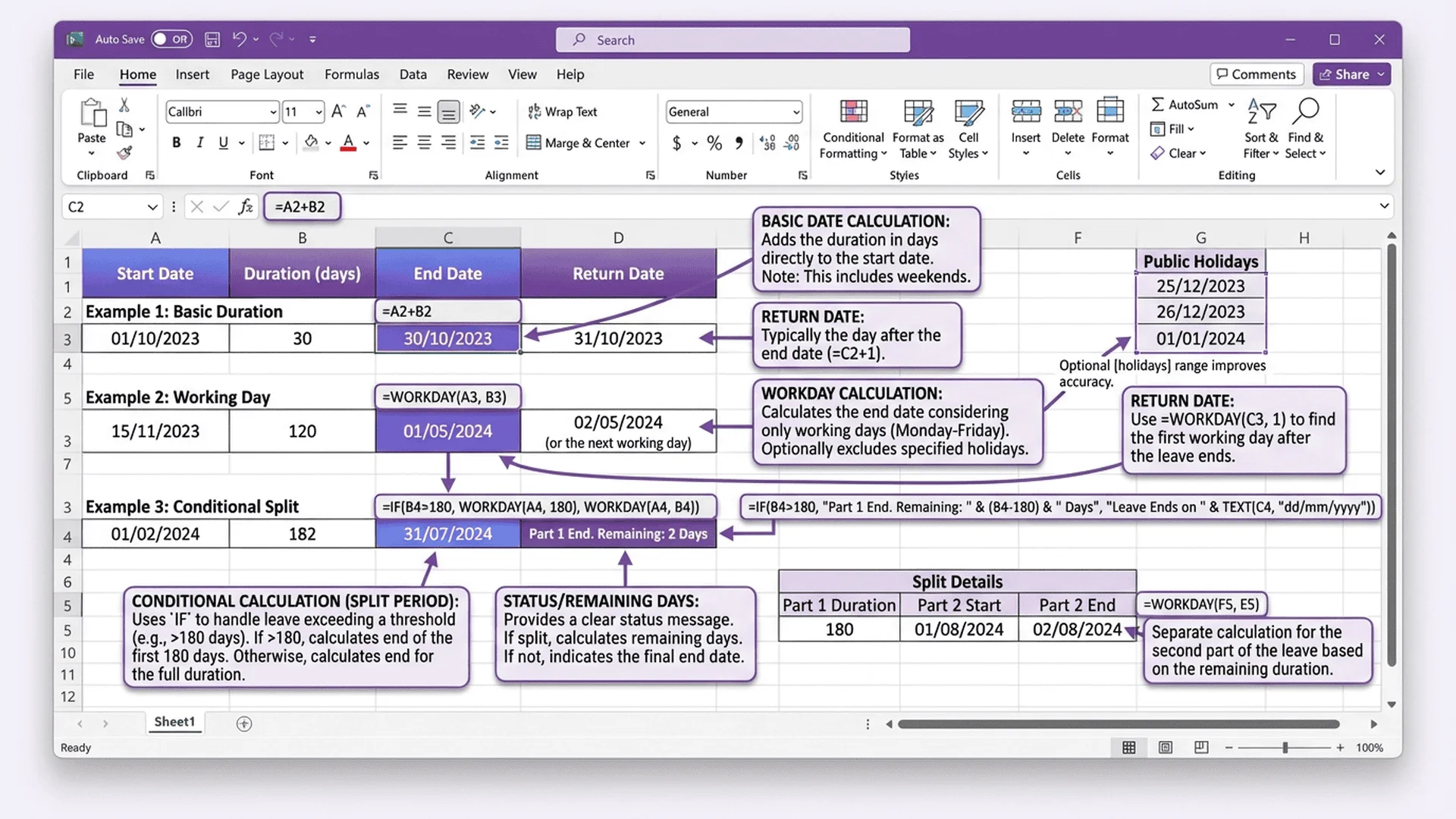The image size is (1456, 819).
Task: Toggle bold formatting
Action: [176, 143]
